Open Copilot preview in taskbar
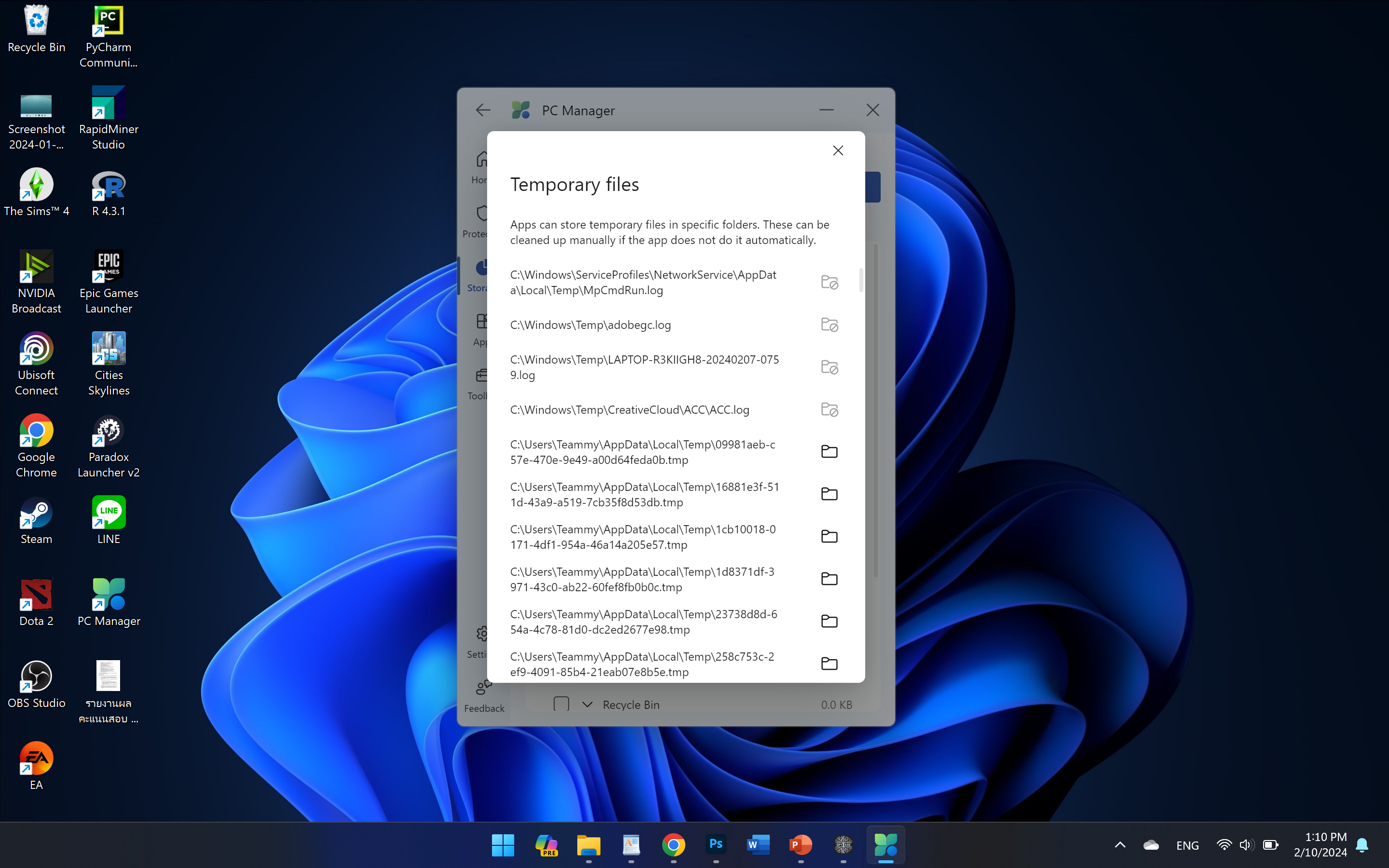This screenshot has height=868, width=1389. tap(546, 845)
